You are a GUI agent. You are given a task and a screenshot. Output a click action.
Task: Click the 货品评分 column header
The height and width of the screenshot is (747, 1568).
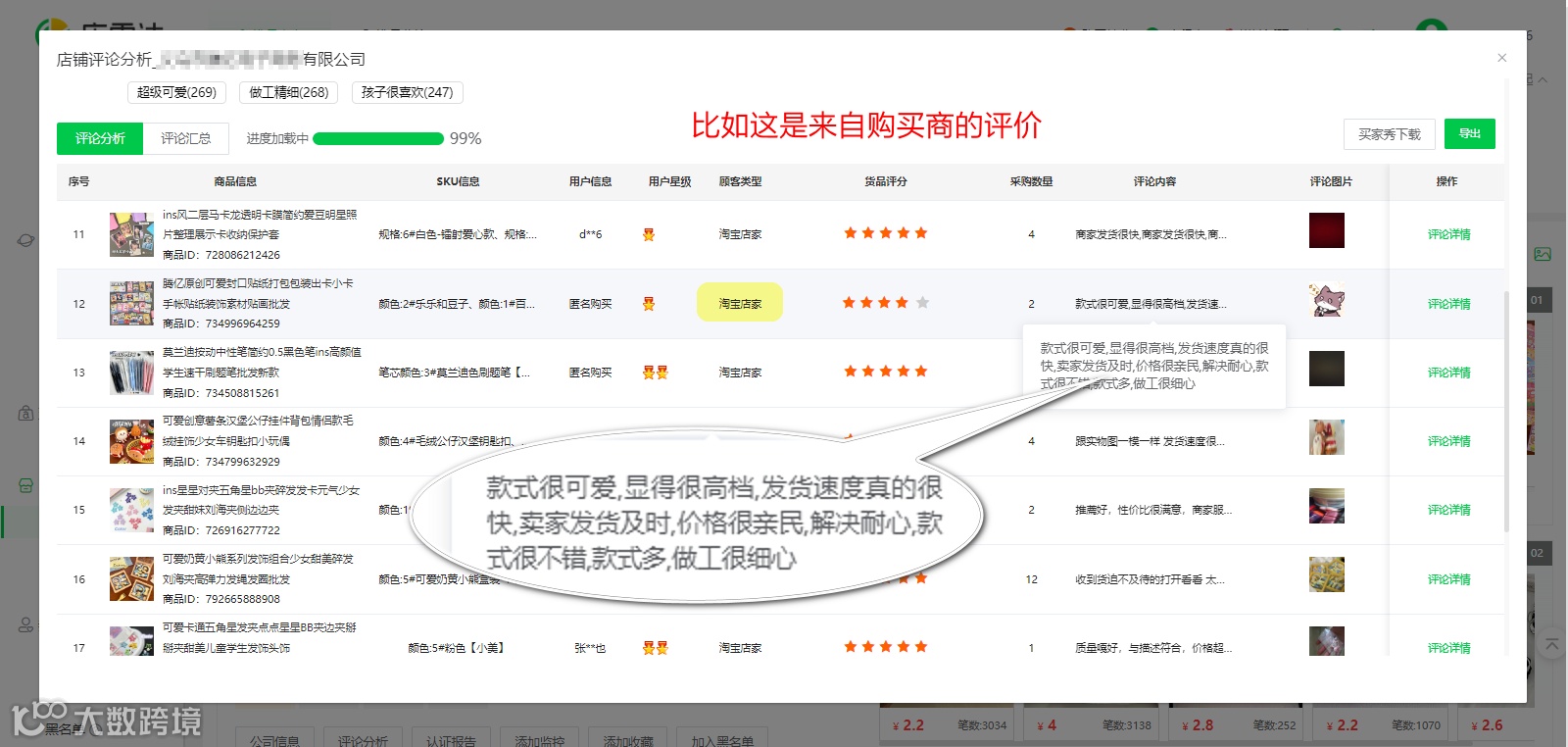click(x=885, y=181)
